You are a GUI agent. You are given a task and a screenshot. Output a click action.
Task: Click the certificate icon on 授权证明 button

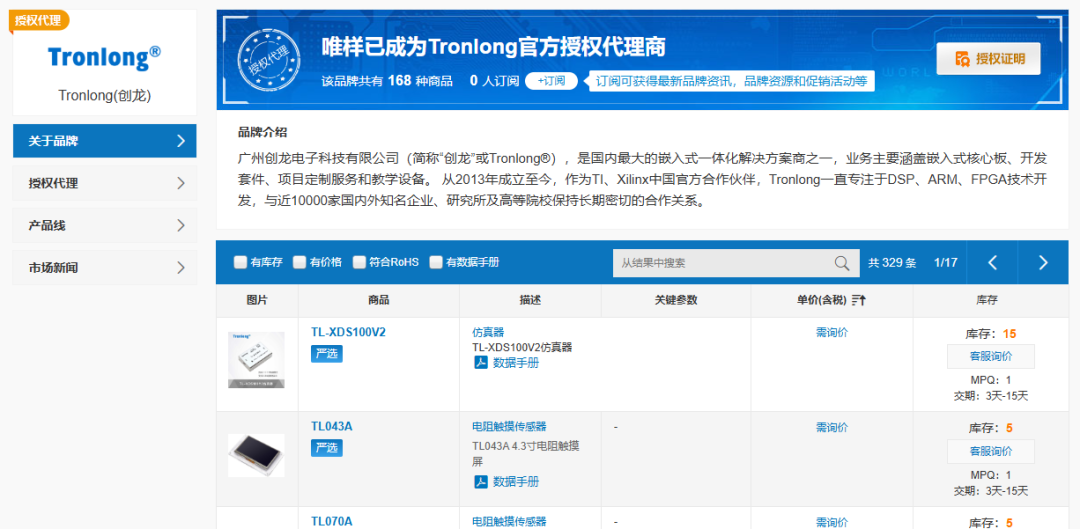pos(962,59)
